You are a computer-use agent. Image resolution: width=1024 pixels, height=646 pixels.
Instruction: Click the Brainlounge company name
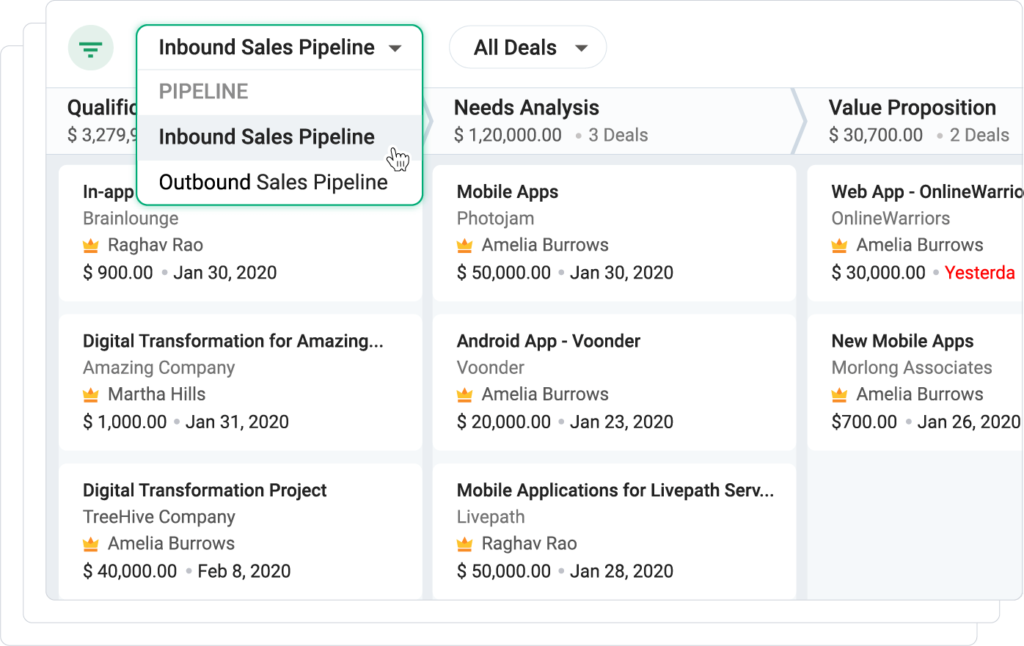(x=131, y=218)
